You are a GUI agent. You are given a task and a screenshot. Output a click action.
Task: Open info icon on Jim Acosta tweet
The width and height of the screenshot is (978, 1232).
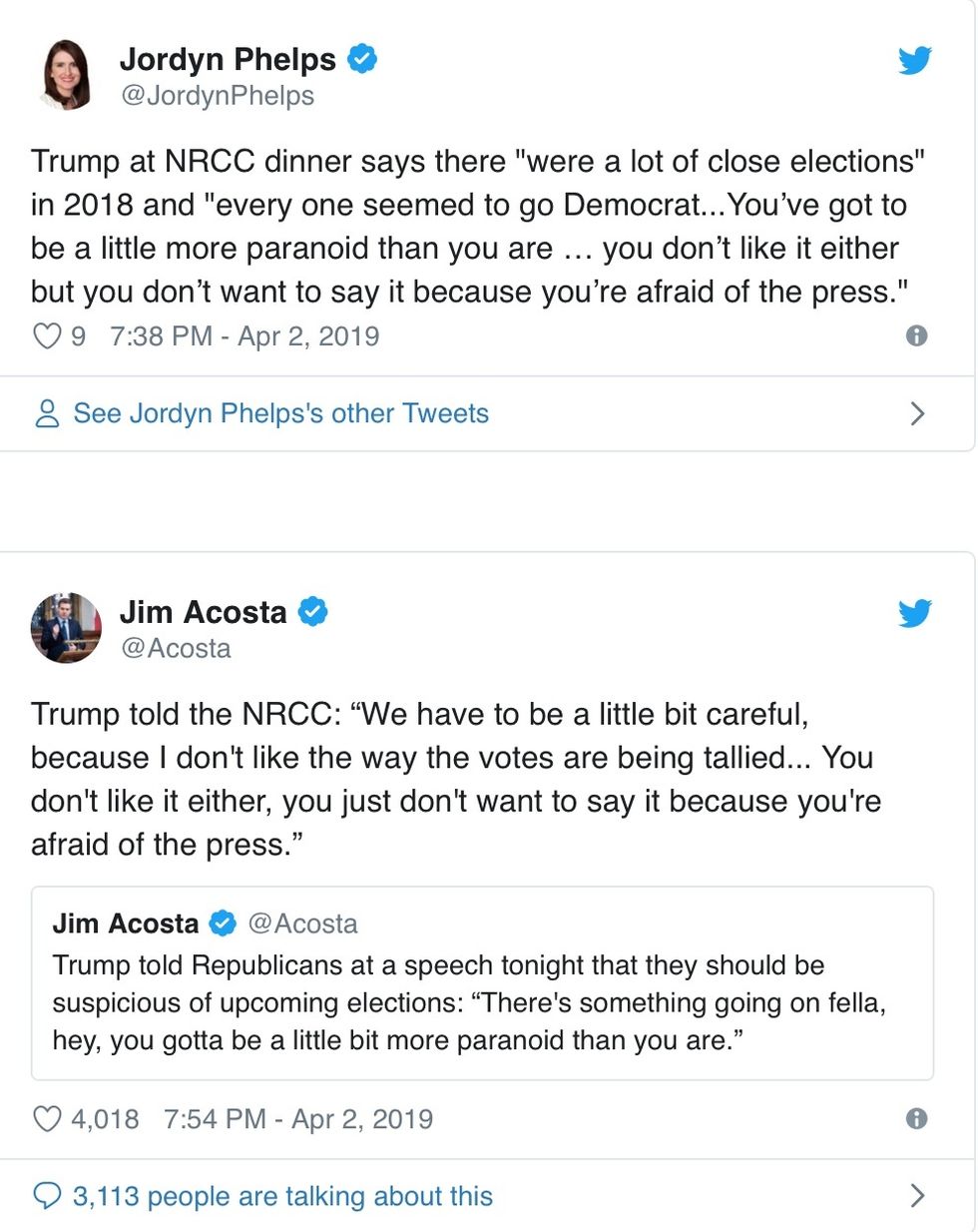(916, 1119)
